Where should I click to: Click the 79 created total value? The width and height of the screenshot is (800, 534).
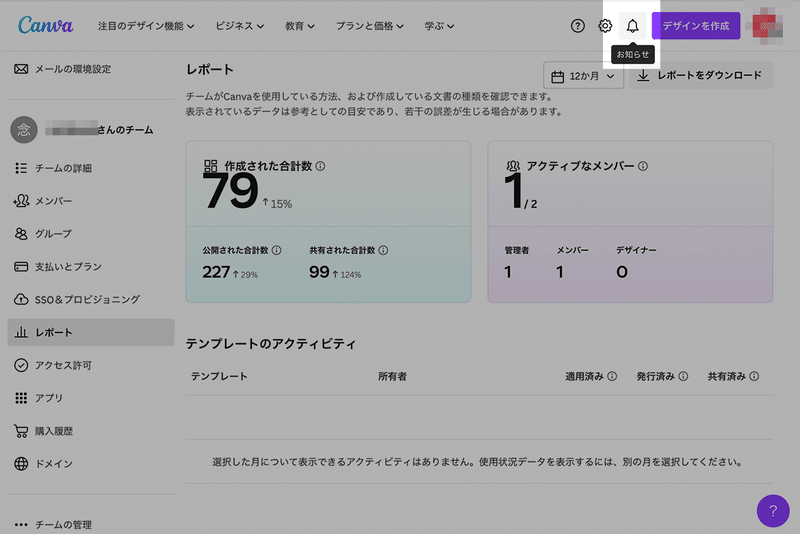point(230,191)
